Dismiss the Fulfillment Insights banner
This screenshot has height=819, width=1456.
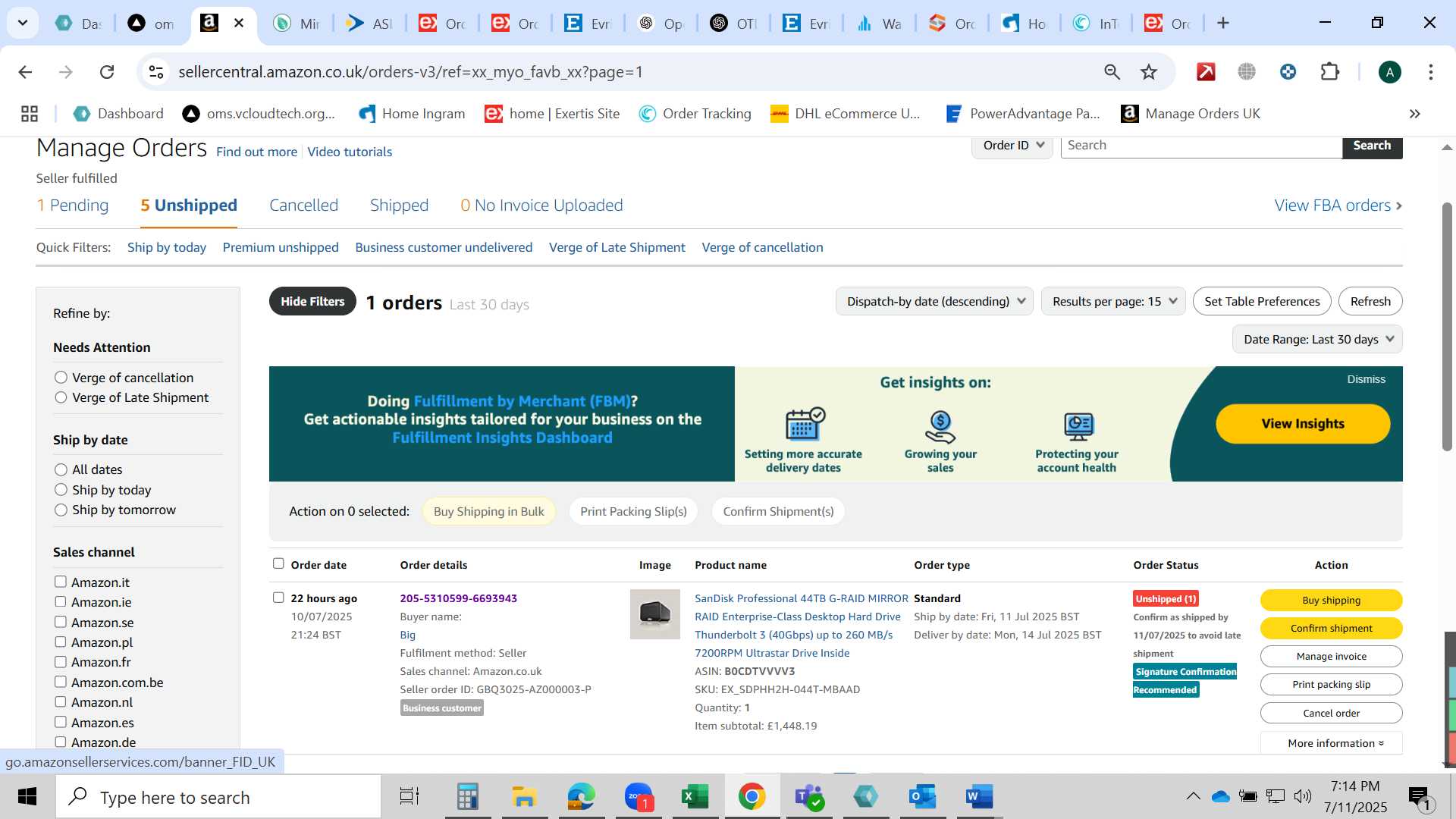click(x=1366, y=379)
